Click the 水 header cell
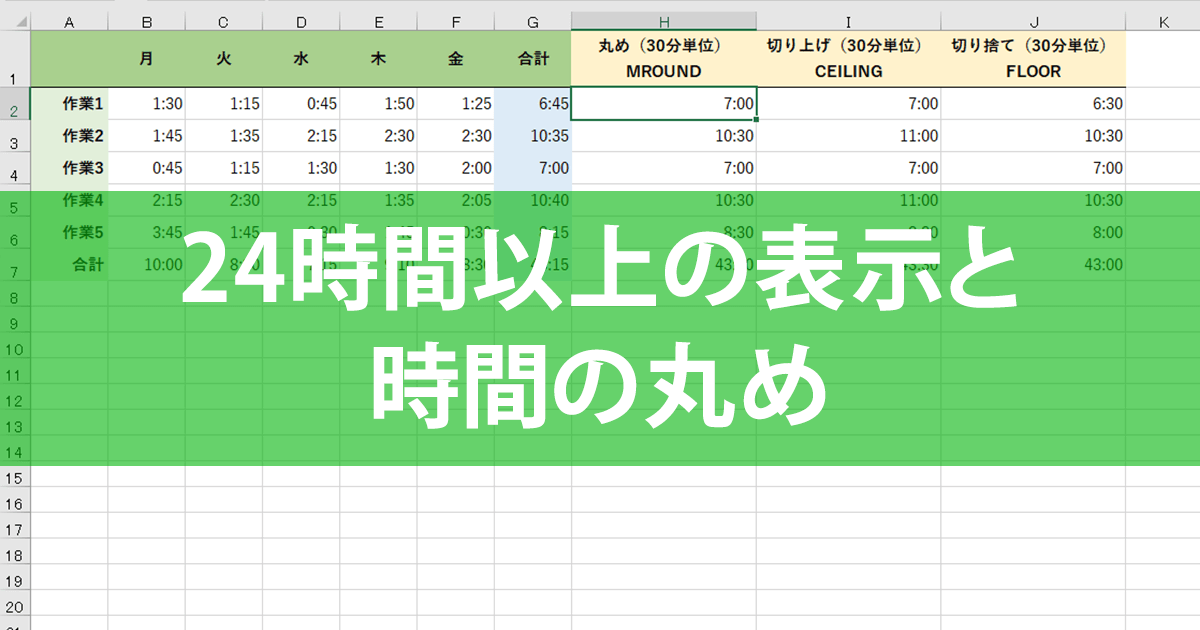This screenshot has width=1200, height=630. coord(301,59)
